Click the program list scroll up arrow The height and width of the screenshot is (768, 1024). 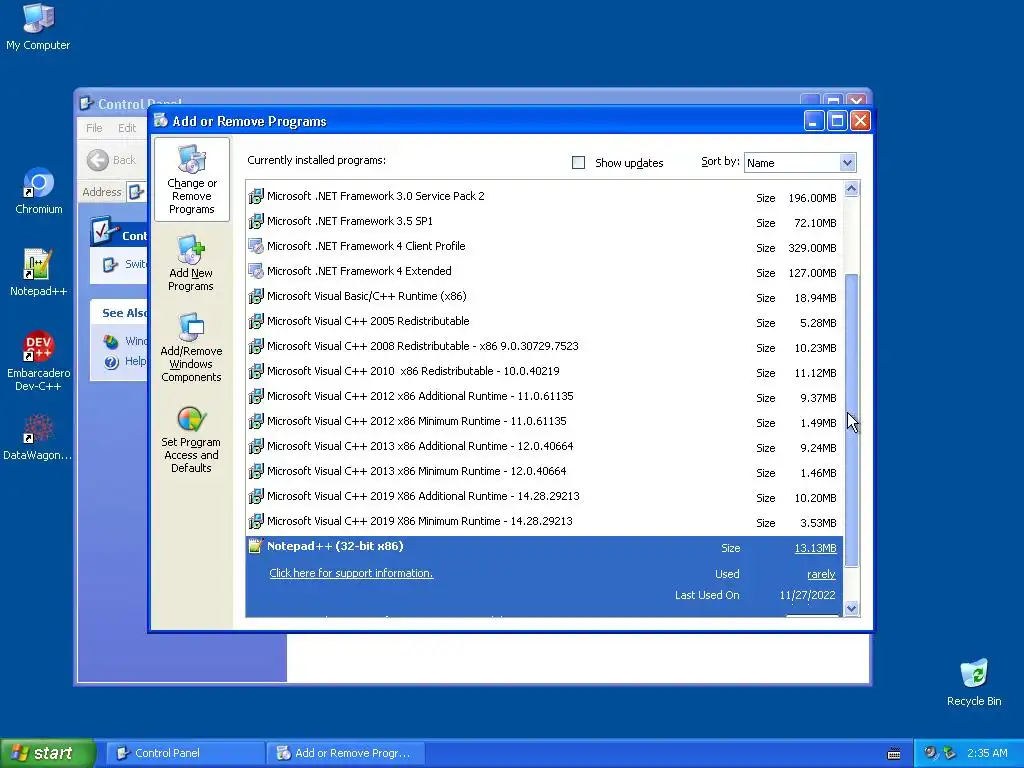[851, 189]
